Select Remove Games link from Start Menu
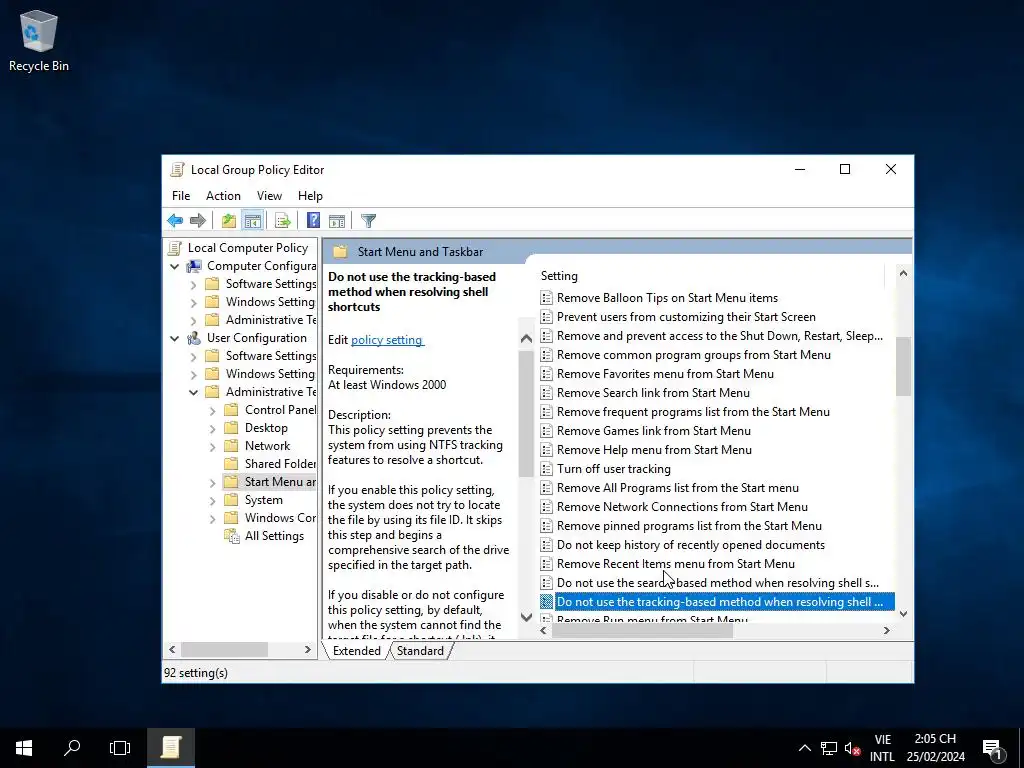Image resolution: width=1024 pixels, height=768 pixels. click(654, 431)
